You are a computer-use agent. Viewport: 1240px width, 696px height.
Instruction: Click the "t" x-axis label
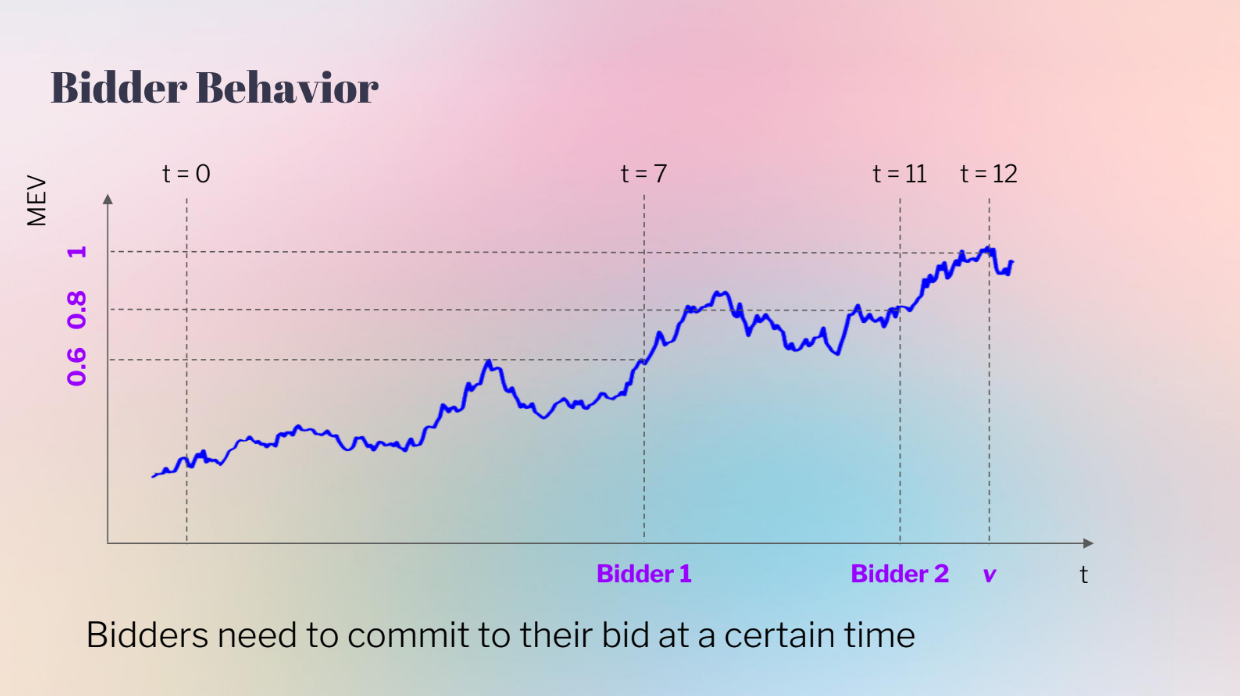tap(1083, 576)
